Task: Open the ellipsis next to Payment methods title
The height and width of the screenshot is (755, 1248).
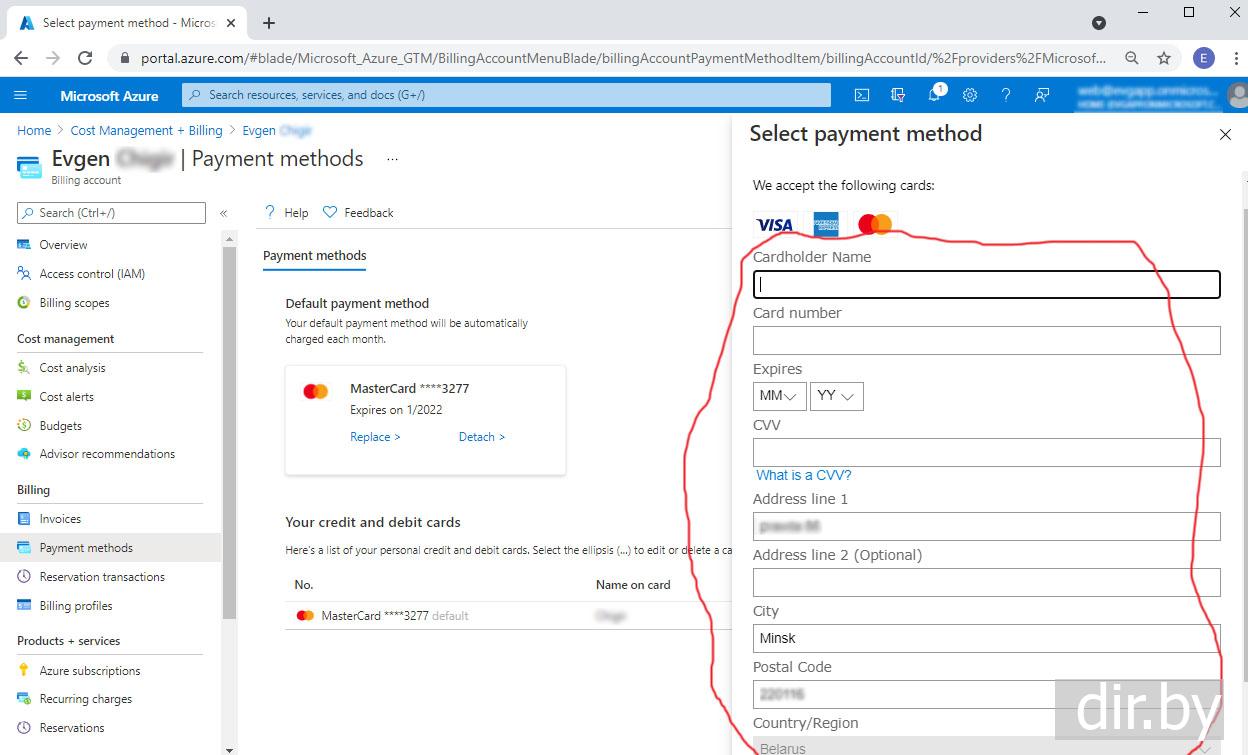Action: coord(393,159)
